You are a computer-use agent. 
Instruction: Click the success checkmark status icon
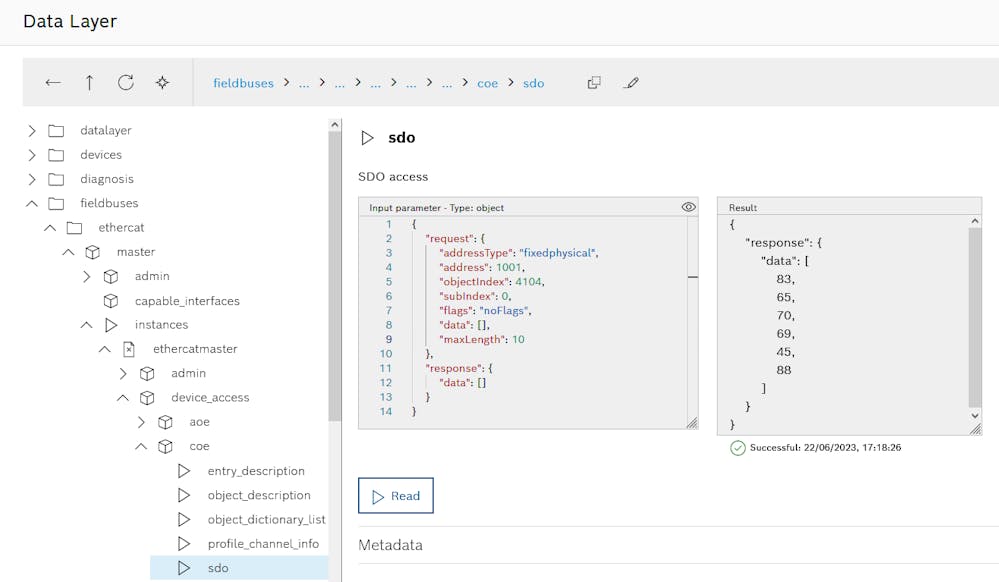pos(738,448)
